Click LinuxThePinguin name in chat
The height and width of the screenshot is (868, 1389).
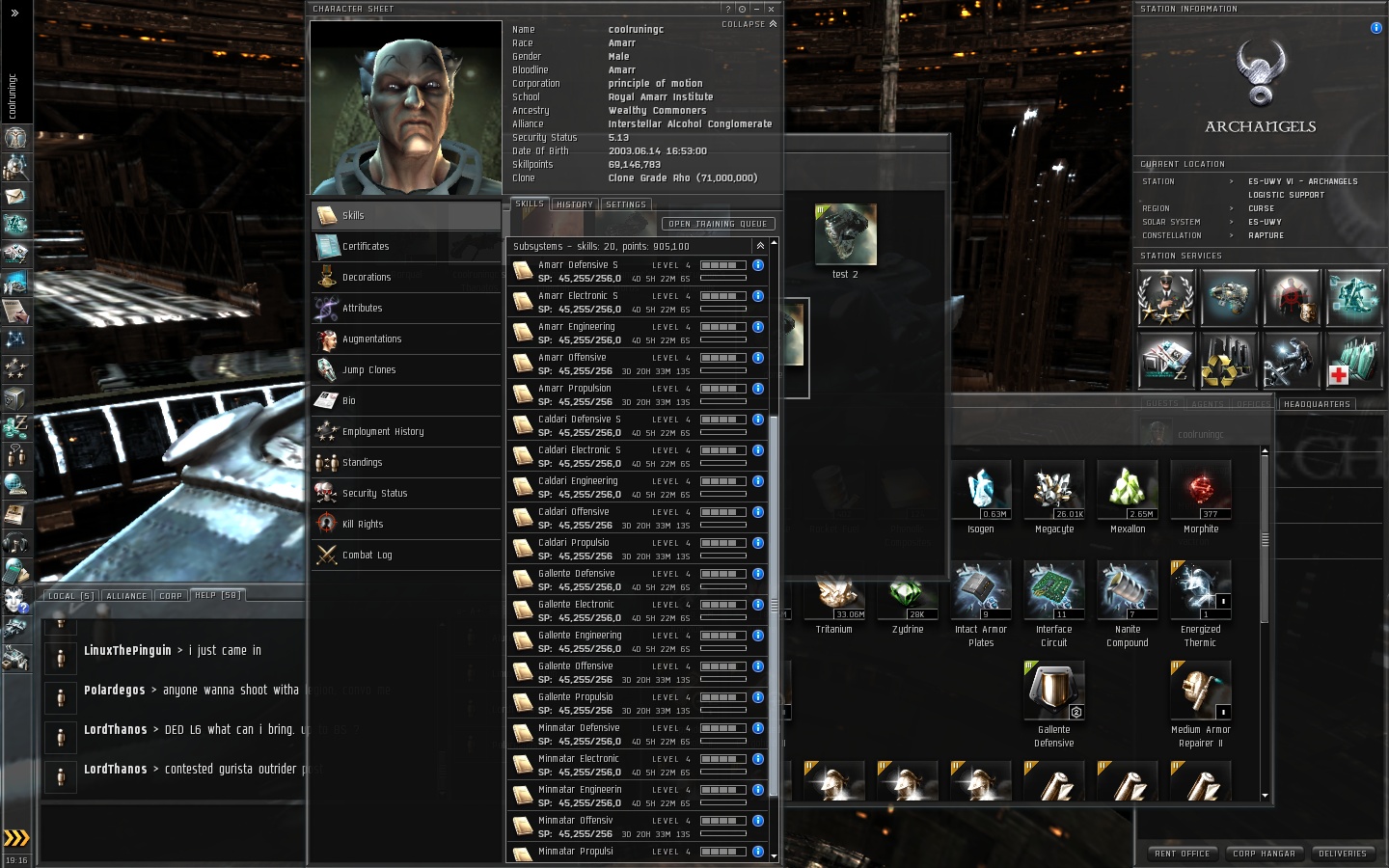(127, 651)
